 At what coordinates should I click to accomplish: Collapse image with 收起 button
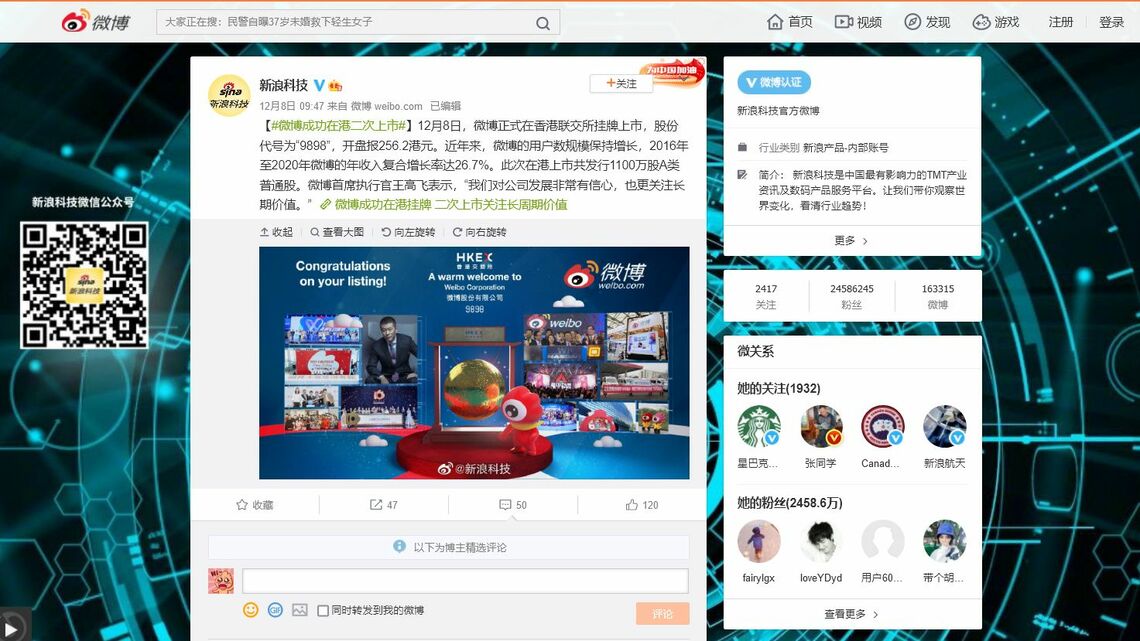click(276, 232)
